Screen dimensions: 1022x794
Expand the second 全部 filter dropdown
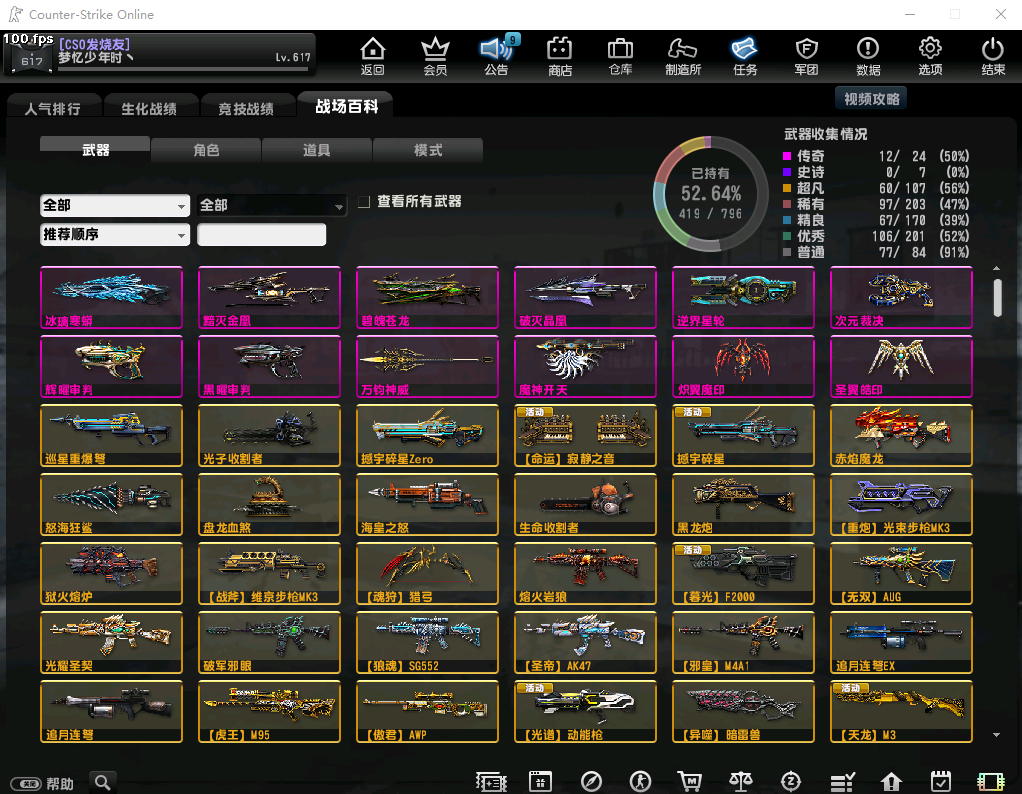pos(271,205)
